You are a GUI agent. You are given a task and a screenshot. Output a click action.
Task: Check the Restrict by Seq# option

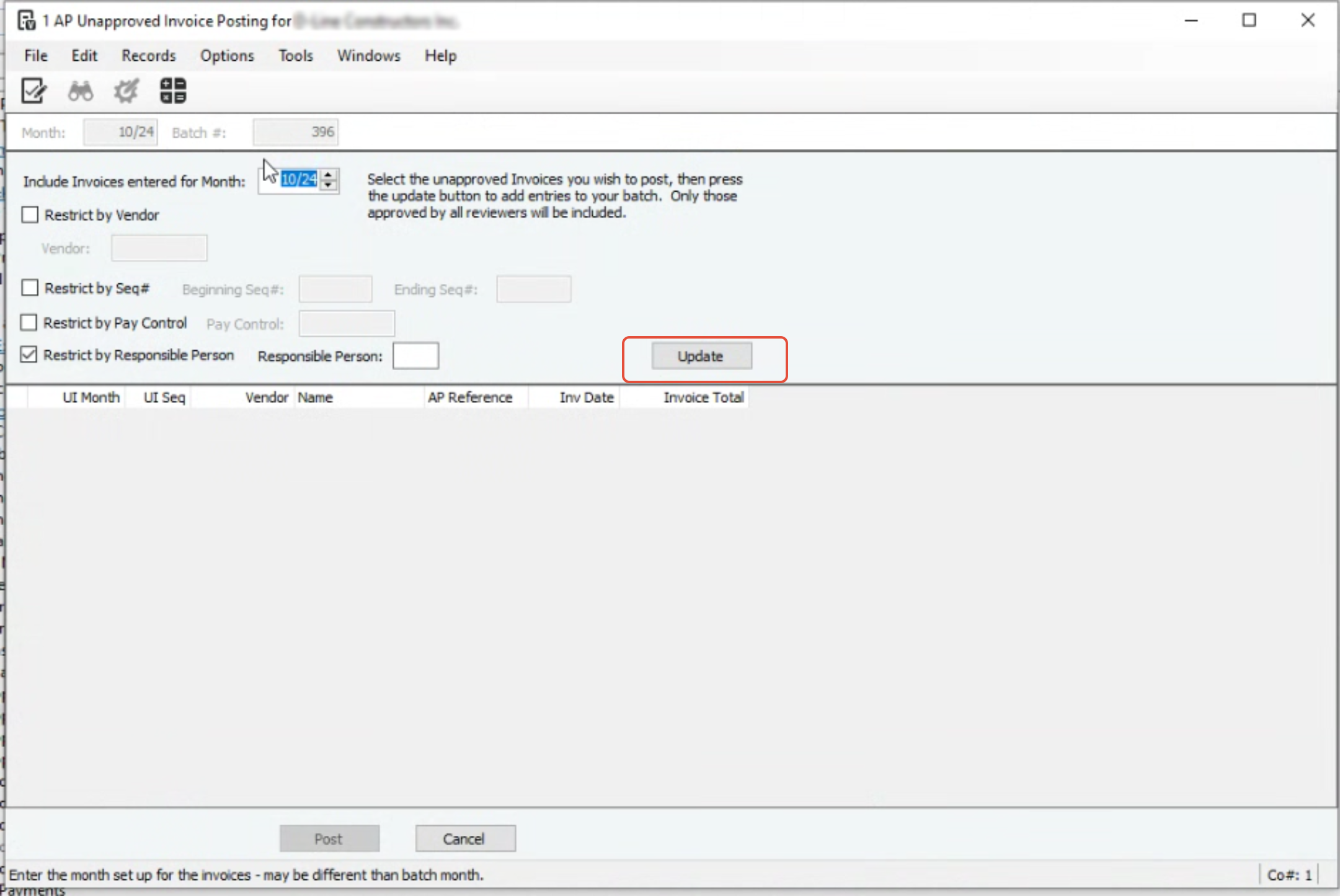pos(30,288)
